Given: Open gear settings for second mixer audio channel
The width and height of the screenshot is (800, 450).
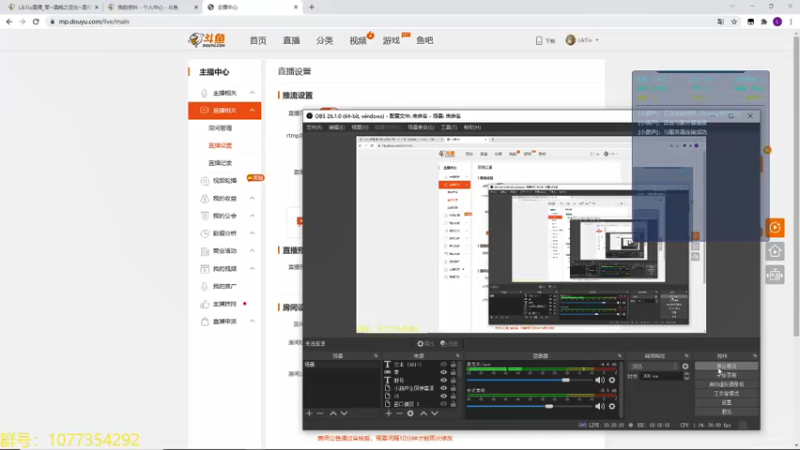Looking at the screenshot, I should 612,406.
